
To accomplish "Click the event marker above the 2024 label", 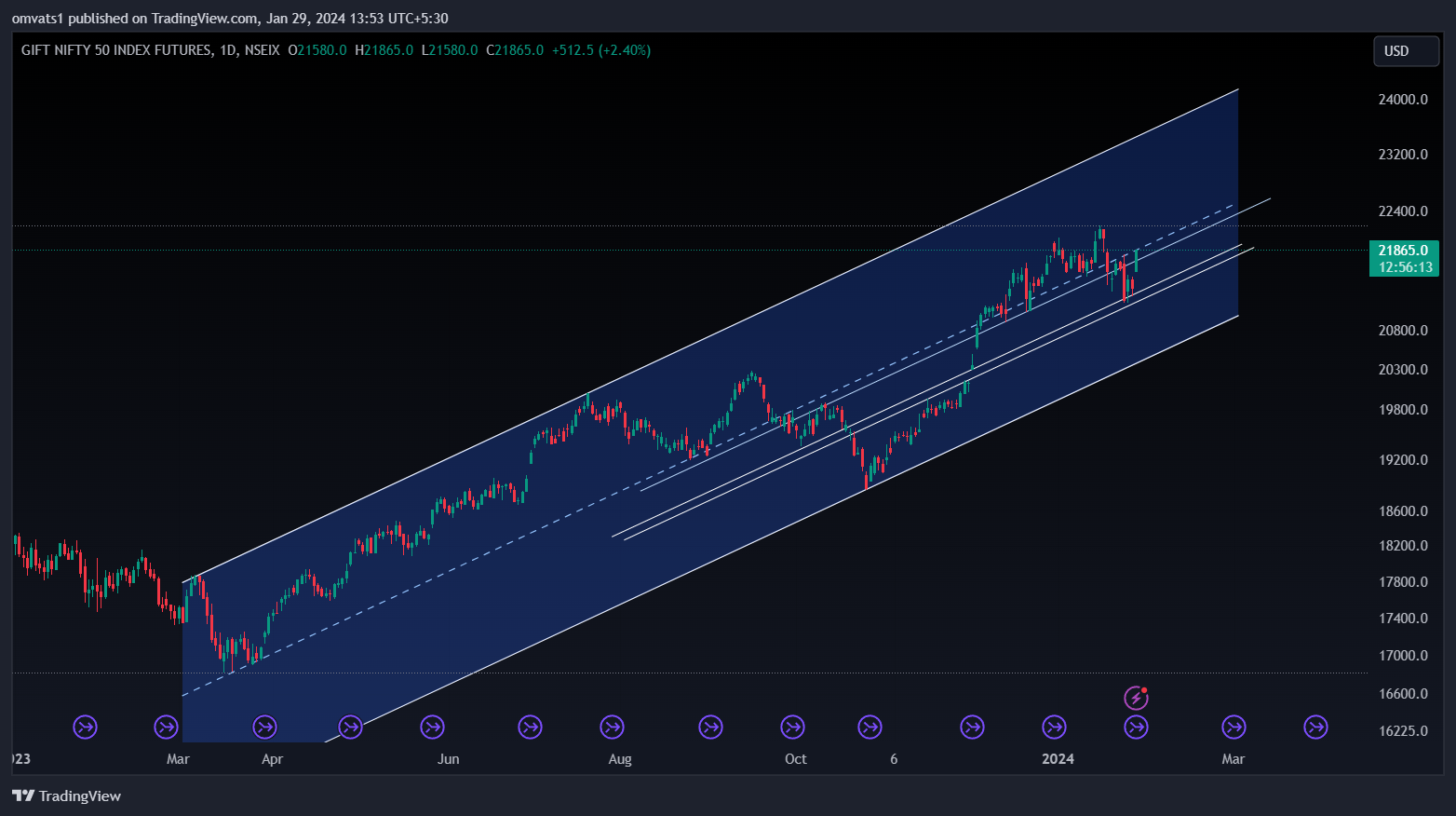I will coord(1054,727).
